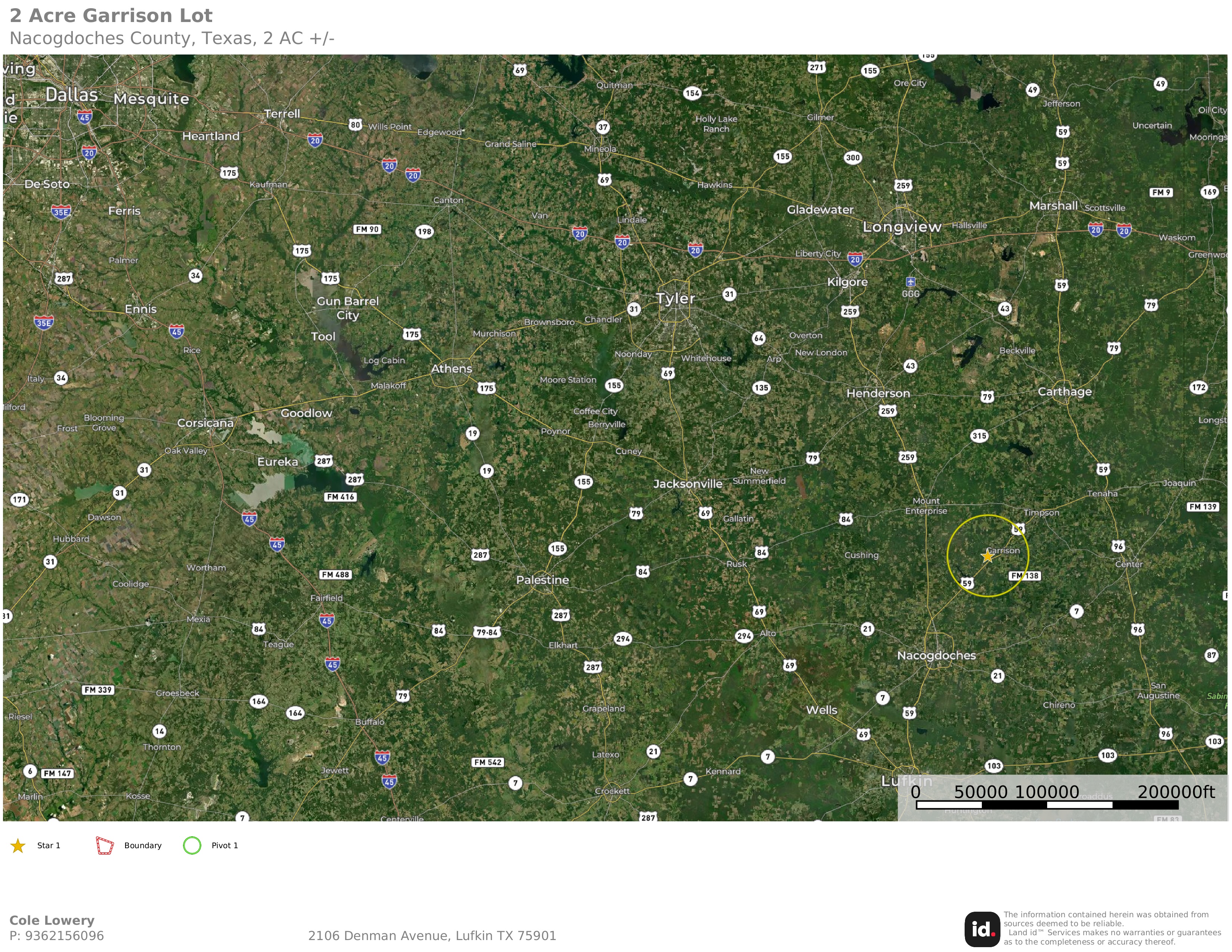This screenshot has height=952, width=1232.
Task: Click the red Boundary legend icon
Action: pyautogui.click(x=105, y=845)
